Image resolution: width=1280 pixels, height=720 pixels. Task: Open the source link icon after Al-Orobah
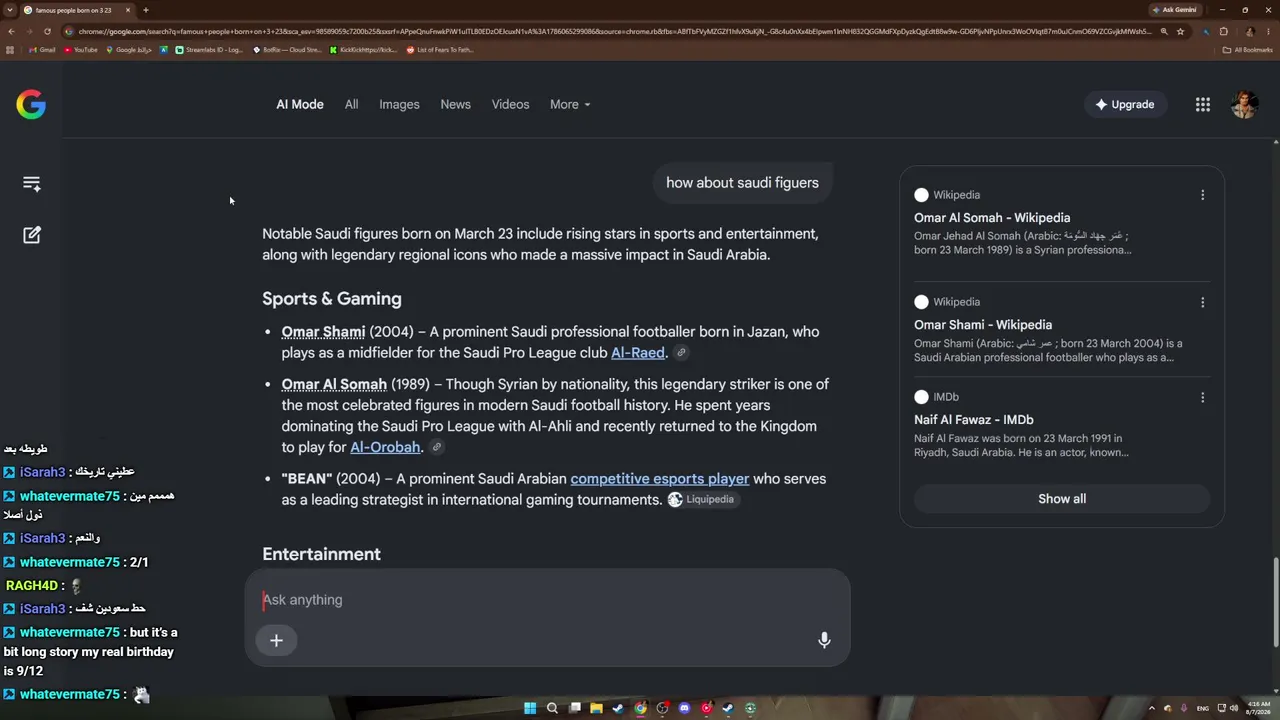(437, 447)
